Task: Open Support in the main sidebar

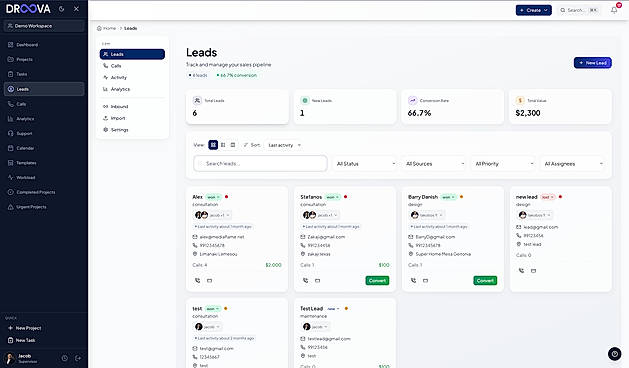Action: [x=44, y=133]
